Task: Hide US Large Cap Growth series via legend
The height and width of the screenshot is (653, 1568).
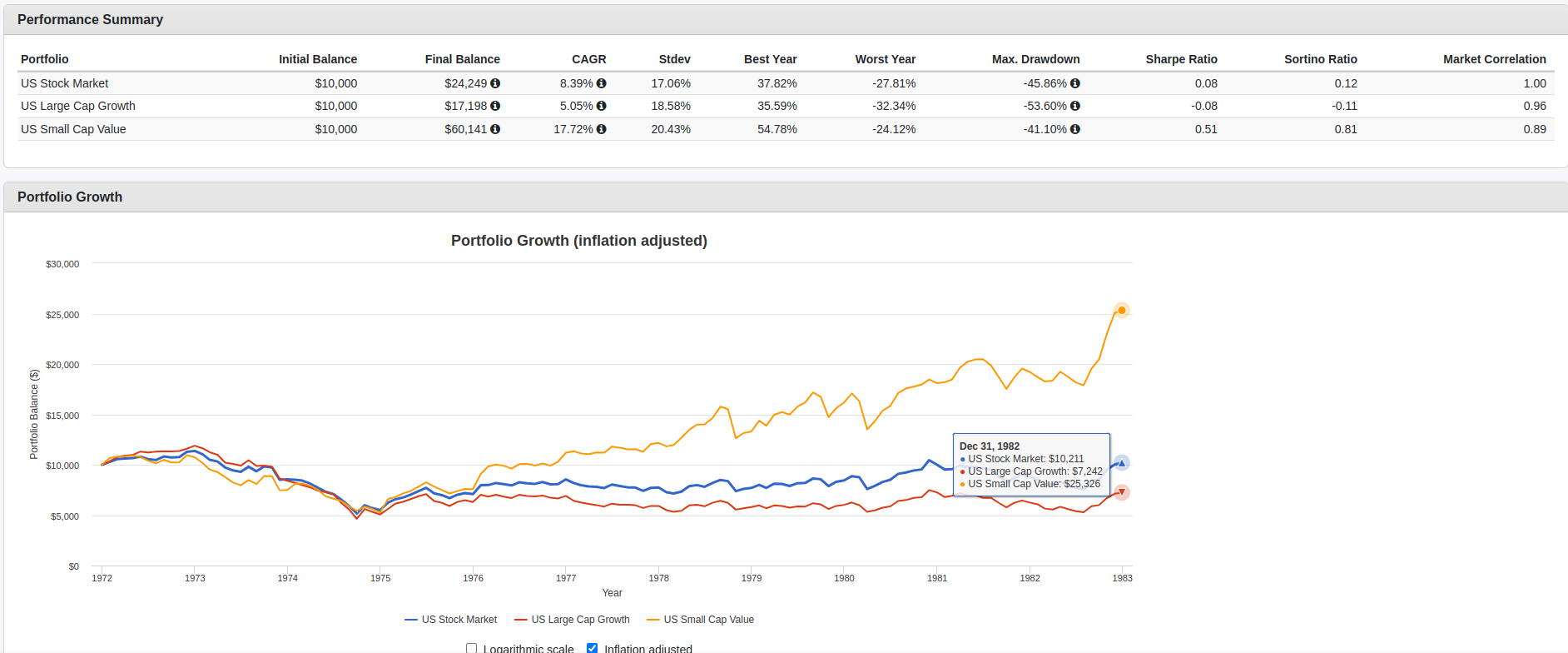Action: point(572,620)
